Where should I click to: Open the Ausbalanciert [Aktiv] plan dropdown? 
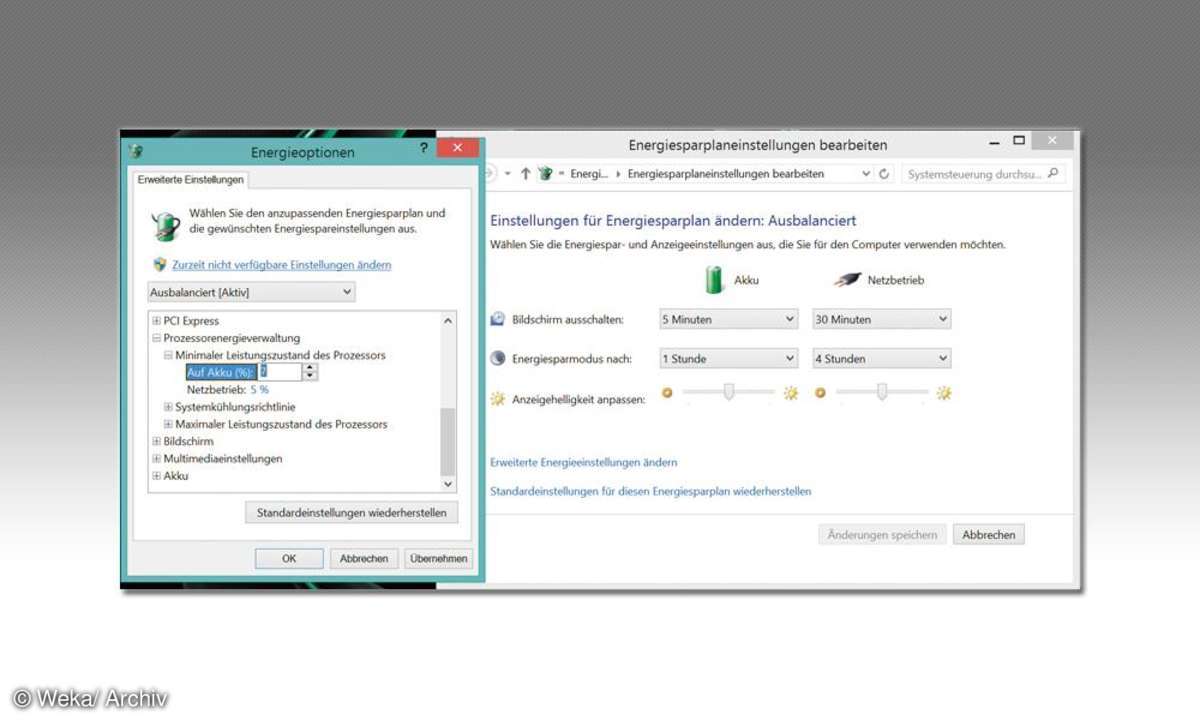250,292
